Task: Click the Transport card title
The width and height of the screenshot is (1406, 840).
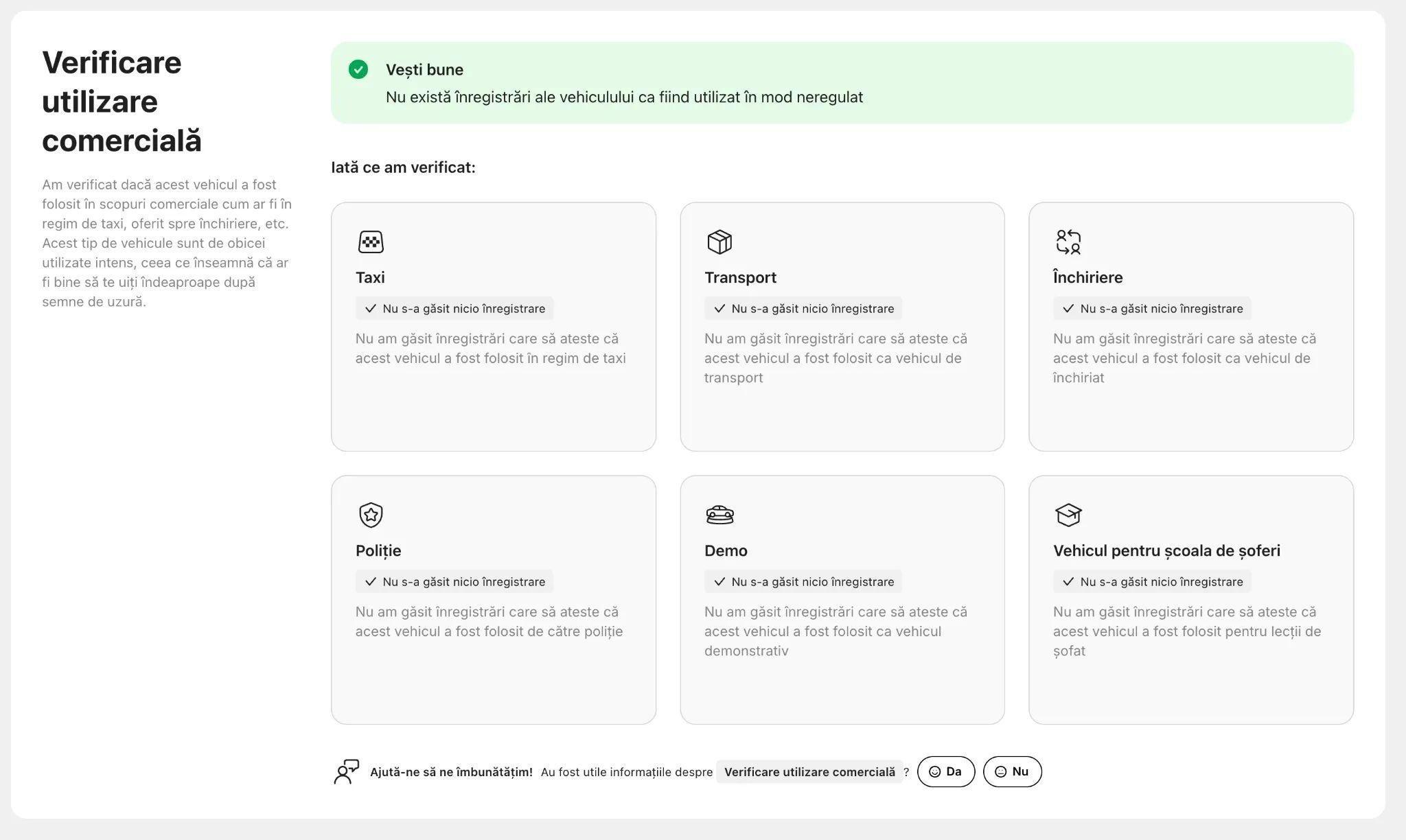Action: (740, 277)
